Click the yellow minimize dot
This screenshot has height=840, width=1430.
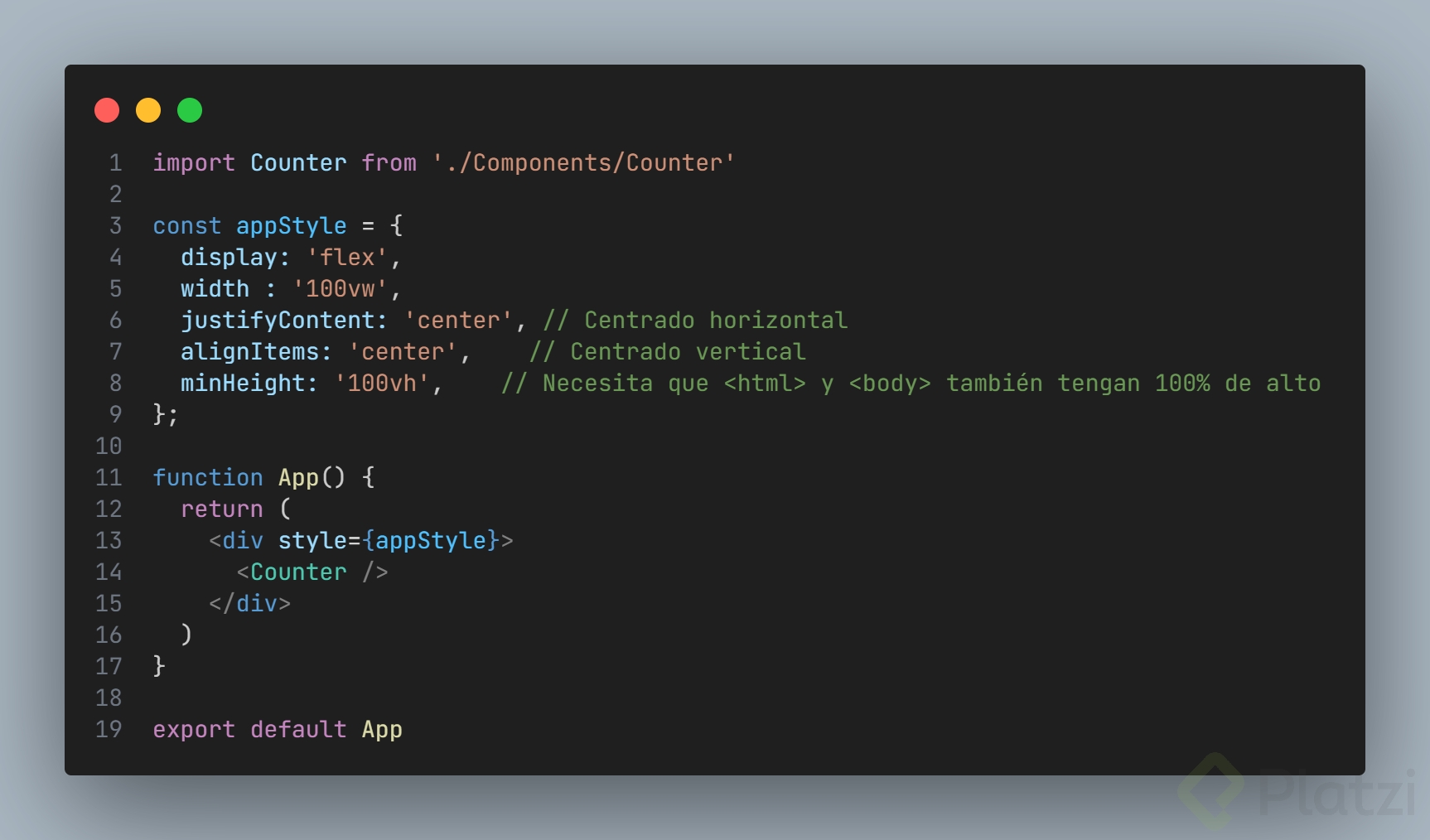148,110
